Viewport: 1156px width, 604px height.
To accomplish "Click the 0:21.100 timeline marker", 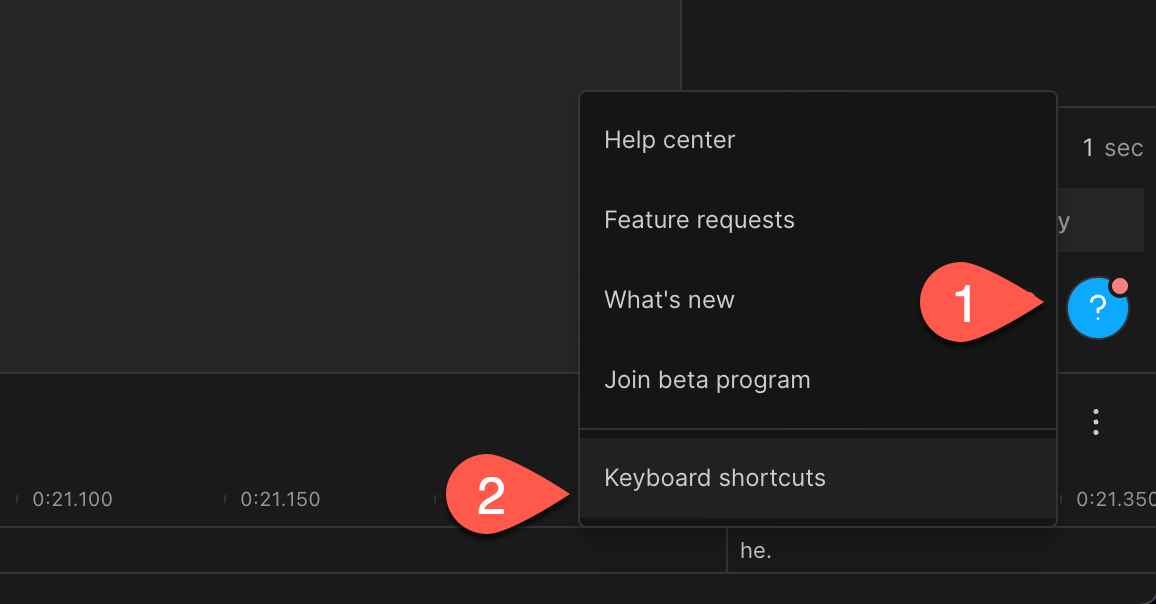I will [72, 499].
